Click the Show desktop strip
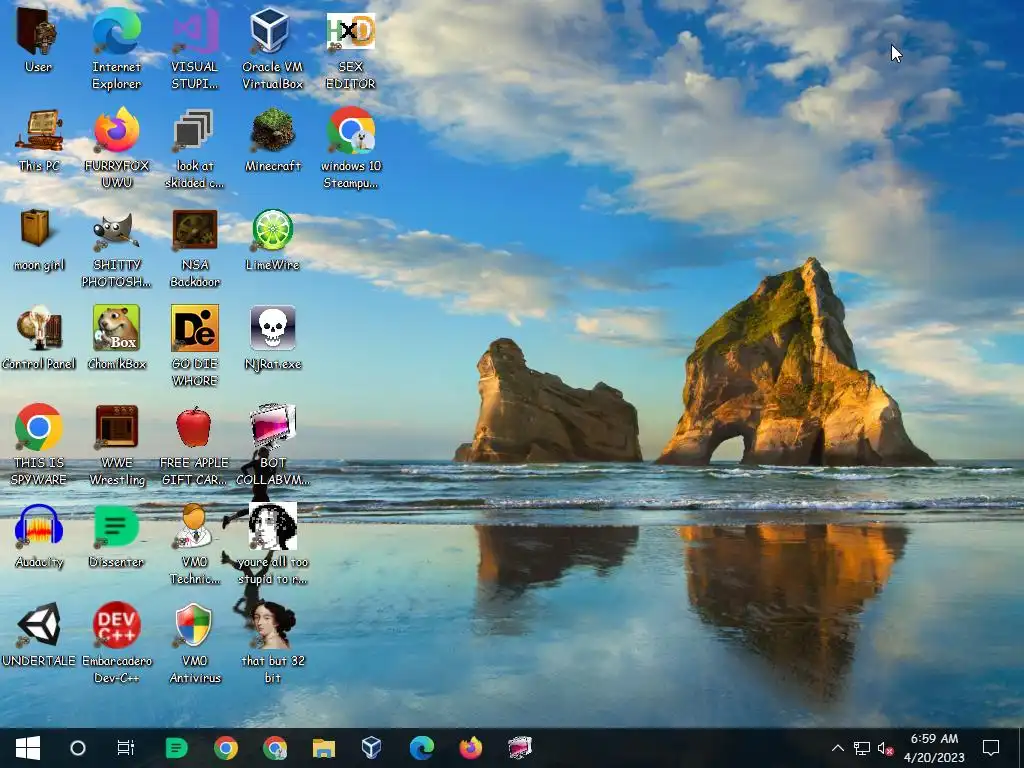The width and height of the screenshot is (1024, 768). click(x=1020, y=748)
